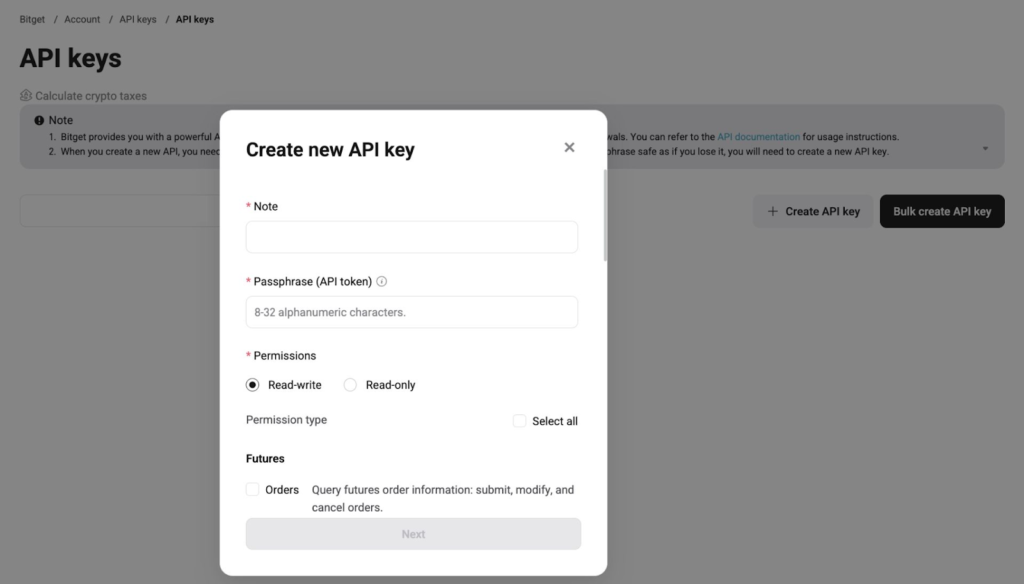Click the plus icon on Create API key
Image resolution: width=1024 pixels, height=584 pixels.
(772, 211)
